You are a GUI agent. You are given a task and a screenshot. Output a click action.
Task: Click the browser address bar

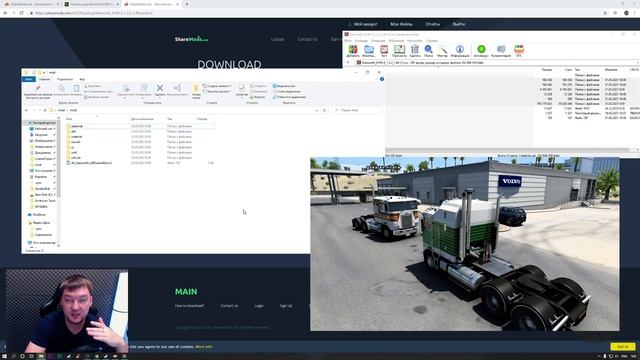(314, 13)
